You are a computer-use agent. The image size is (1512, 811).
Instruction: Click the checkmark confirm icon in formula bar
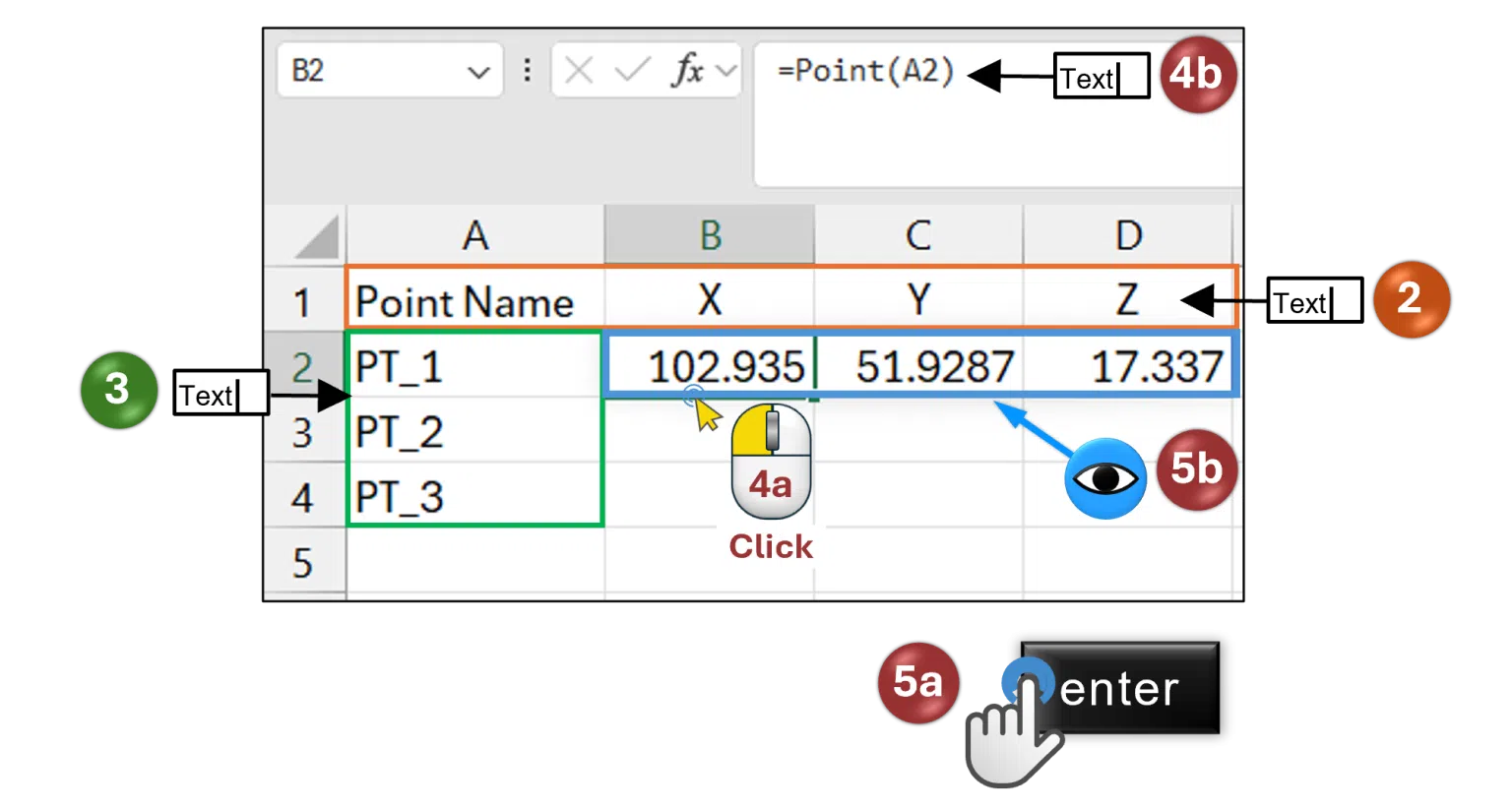tap(630, 70)
